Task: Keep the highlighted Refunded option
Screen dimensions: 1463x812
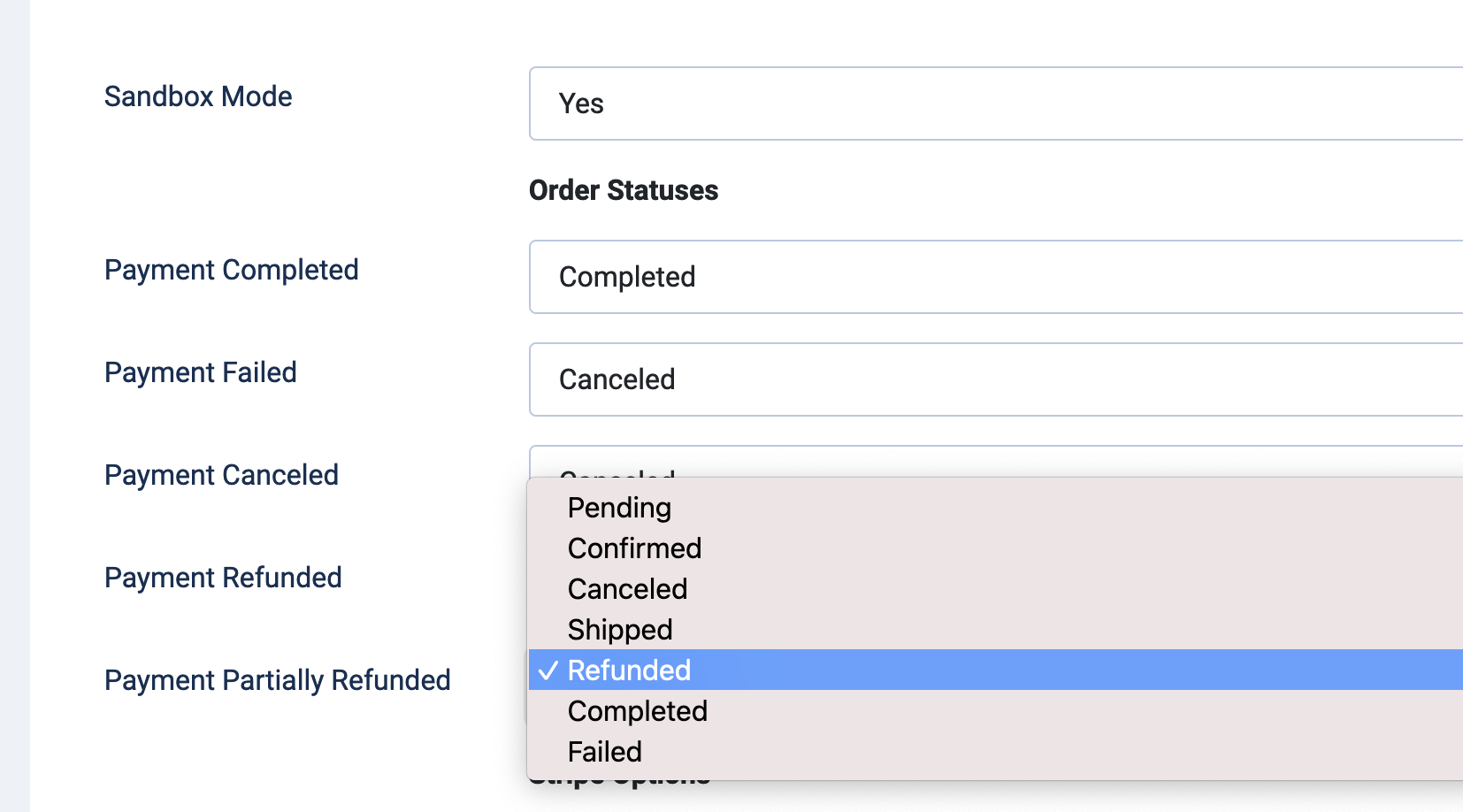Action: 629,670
